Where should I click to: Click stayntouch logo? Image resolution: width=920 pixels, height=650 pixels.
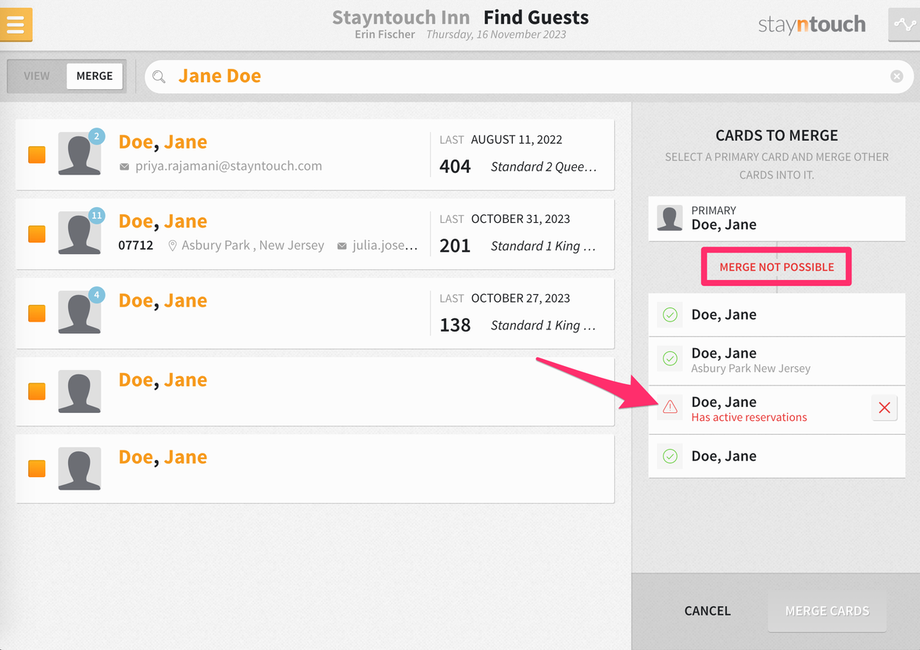[811, 24]
